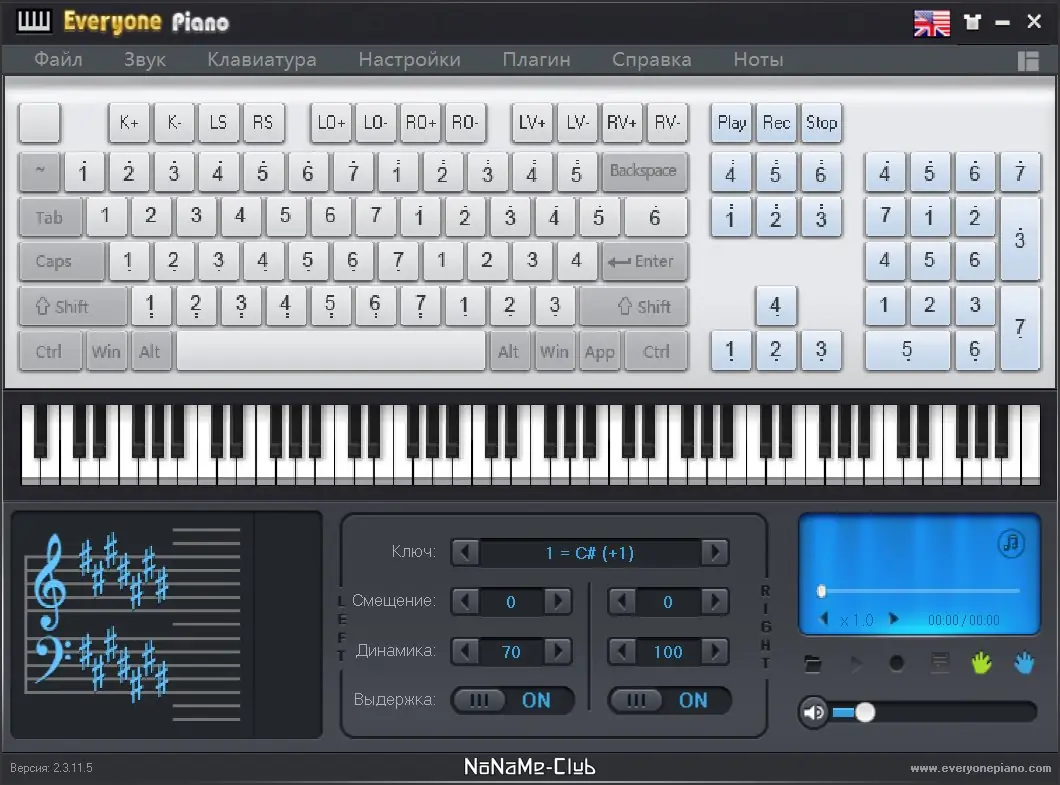
Task: Click the UK flag language icon
Action: 932,24
